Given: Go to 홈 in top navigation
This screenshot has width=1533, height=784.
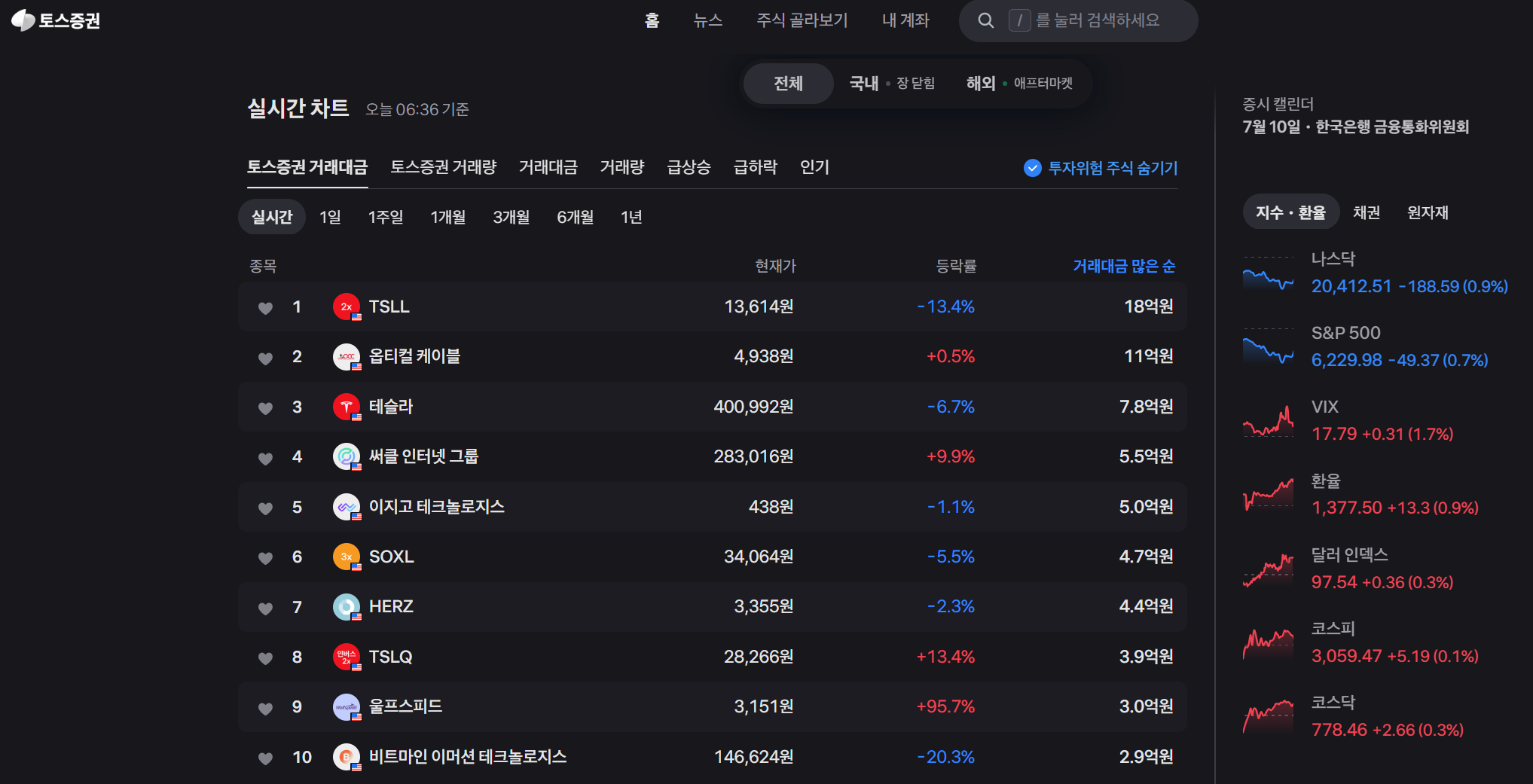Looking at the screenshot, I should [652, 20].
